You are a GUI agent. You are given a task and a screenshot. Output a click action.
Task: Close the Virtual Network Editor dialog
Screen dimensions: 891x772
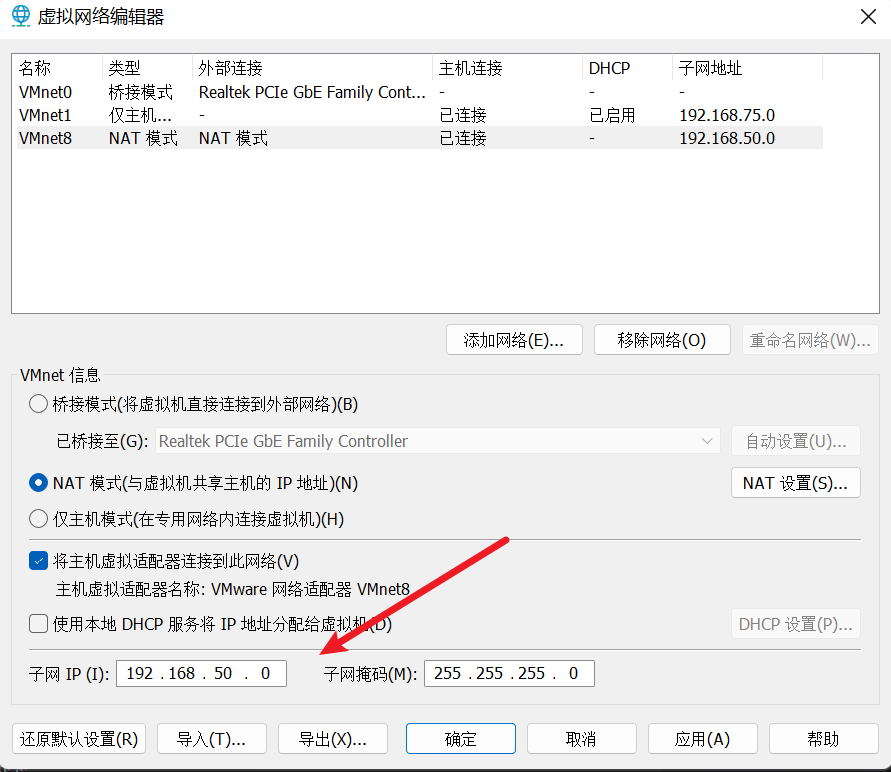coord(866,17)
